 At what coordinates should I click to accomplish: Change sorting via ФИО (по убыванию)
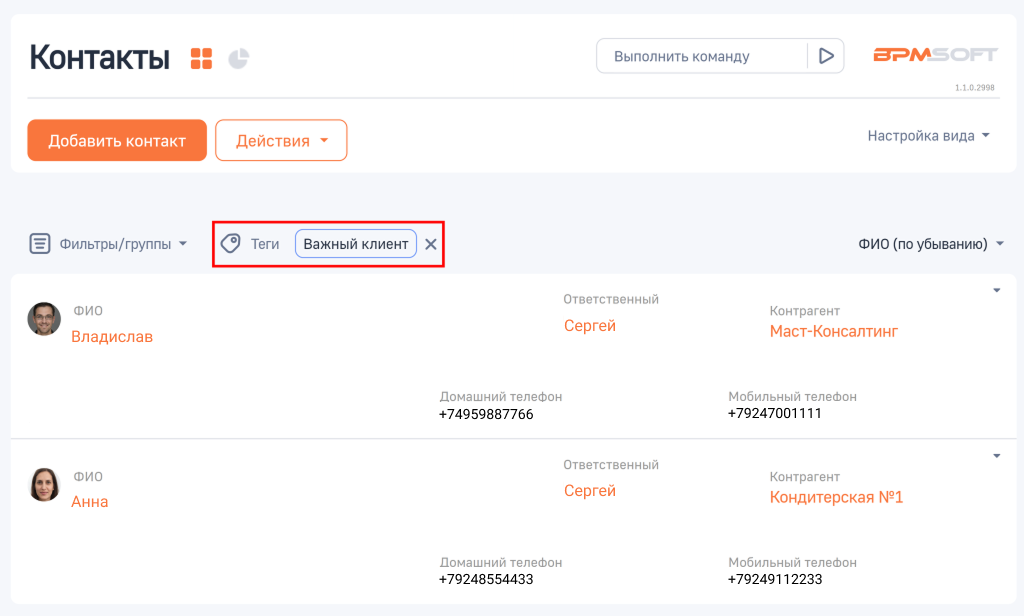point(930,244)
